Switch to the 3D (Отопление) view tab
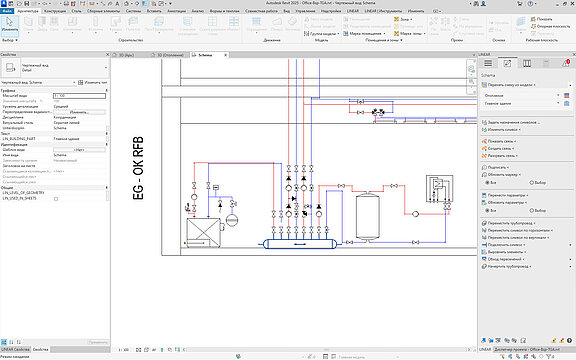This screenshot has width=576, height=360. [168, 55]
